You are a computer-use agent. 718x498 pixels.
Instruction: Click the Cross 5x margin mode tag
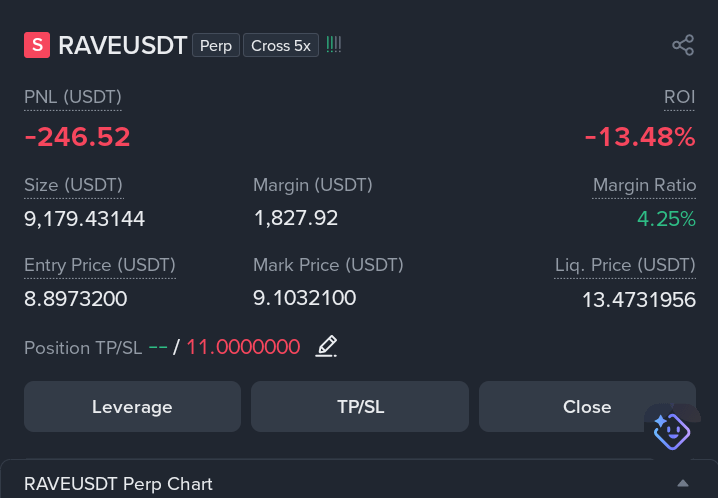click(281, 45)
